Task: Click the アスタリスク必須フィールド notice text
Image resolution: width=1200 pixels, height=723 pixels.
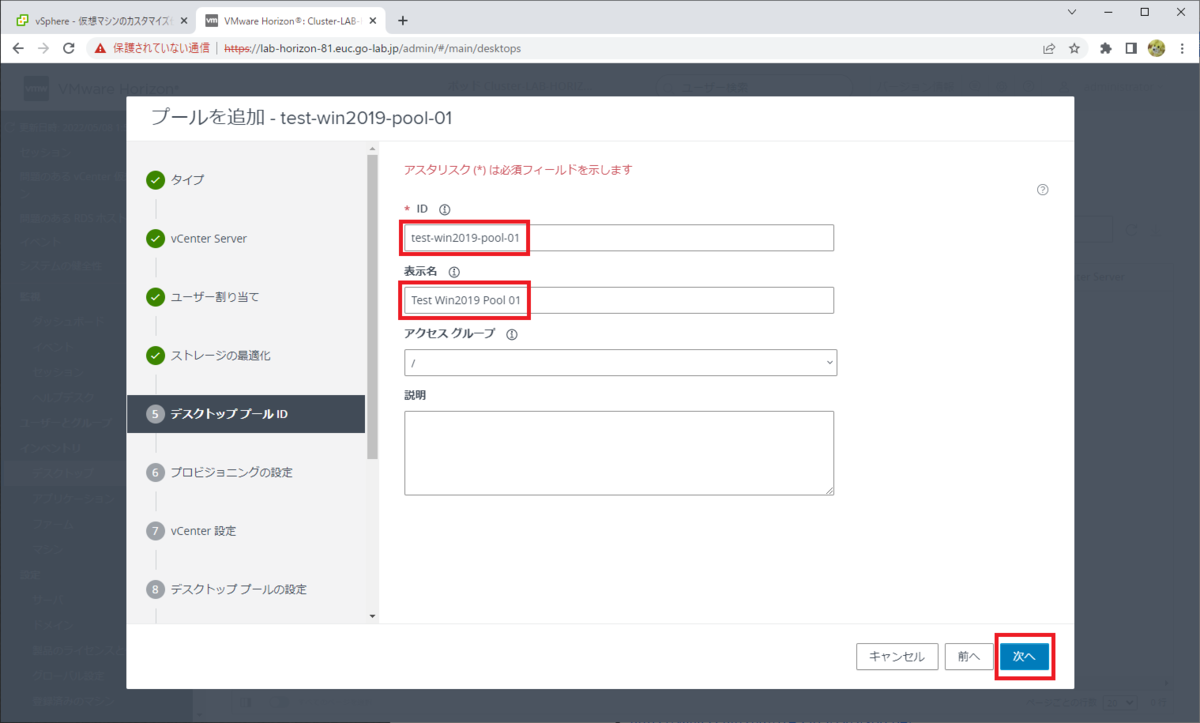Action: (x=518, y=170)
